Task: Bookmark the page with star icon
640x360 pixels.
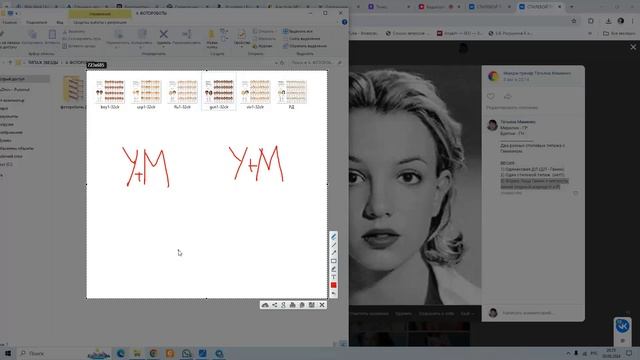Action: coord(574,21)
